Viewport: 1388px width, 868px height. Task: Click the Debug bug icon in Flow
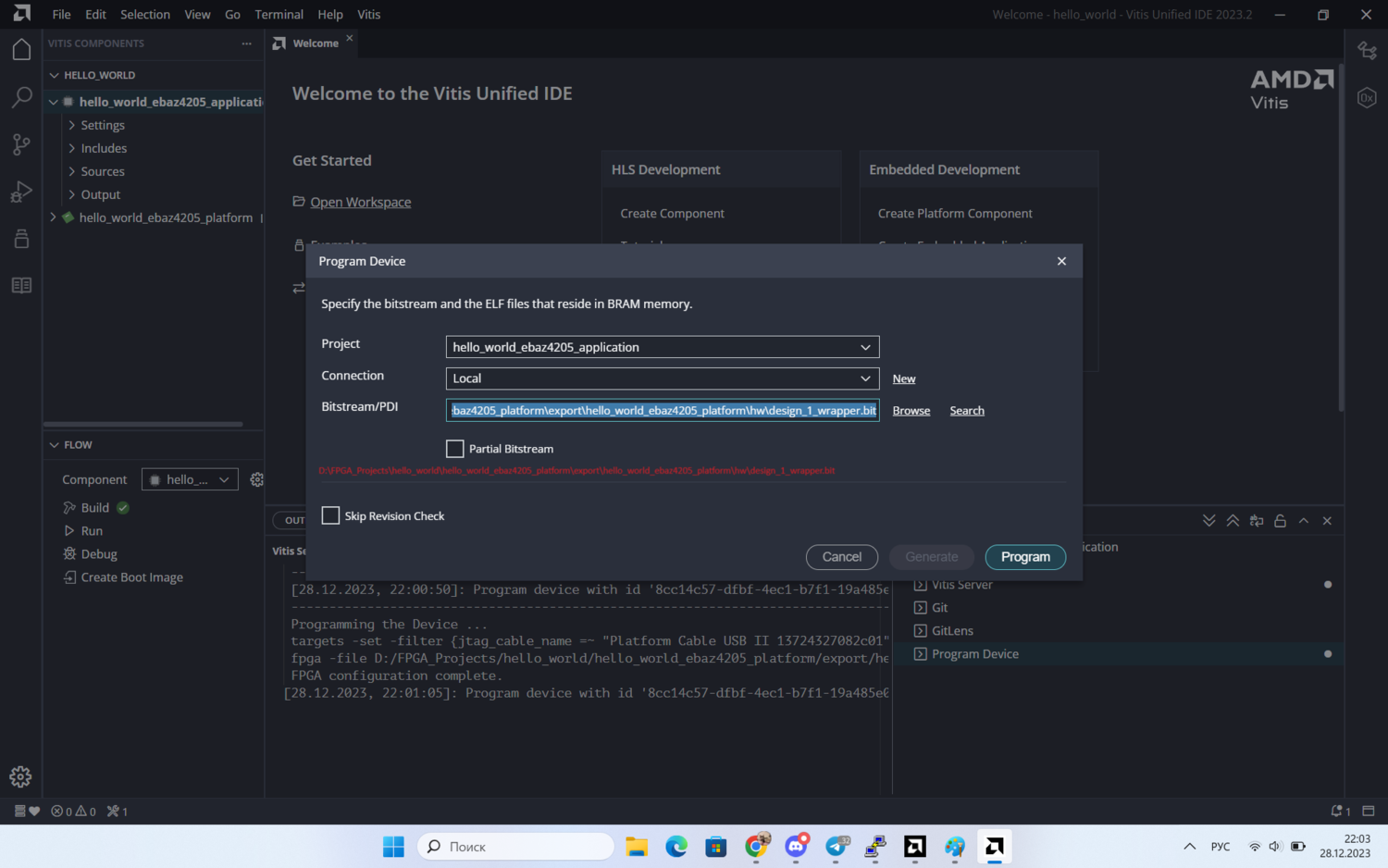pyautogui.click(x=69, y=554)
